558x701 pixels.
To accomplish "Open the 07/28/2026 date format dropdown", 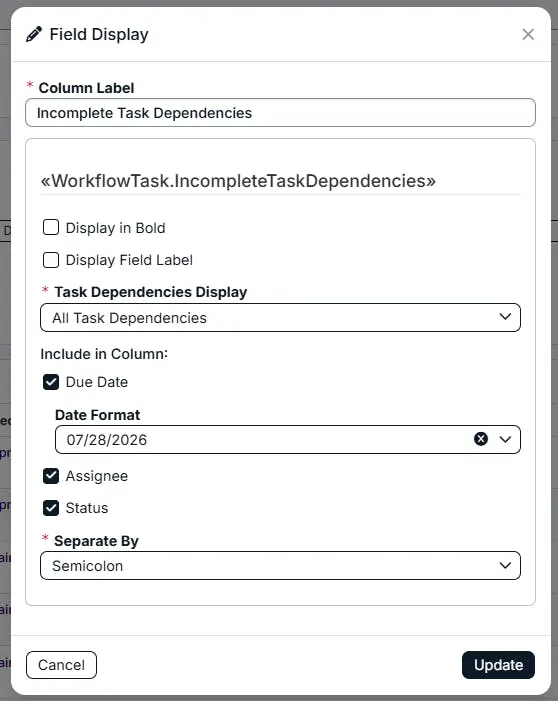I will click(287, 439).
